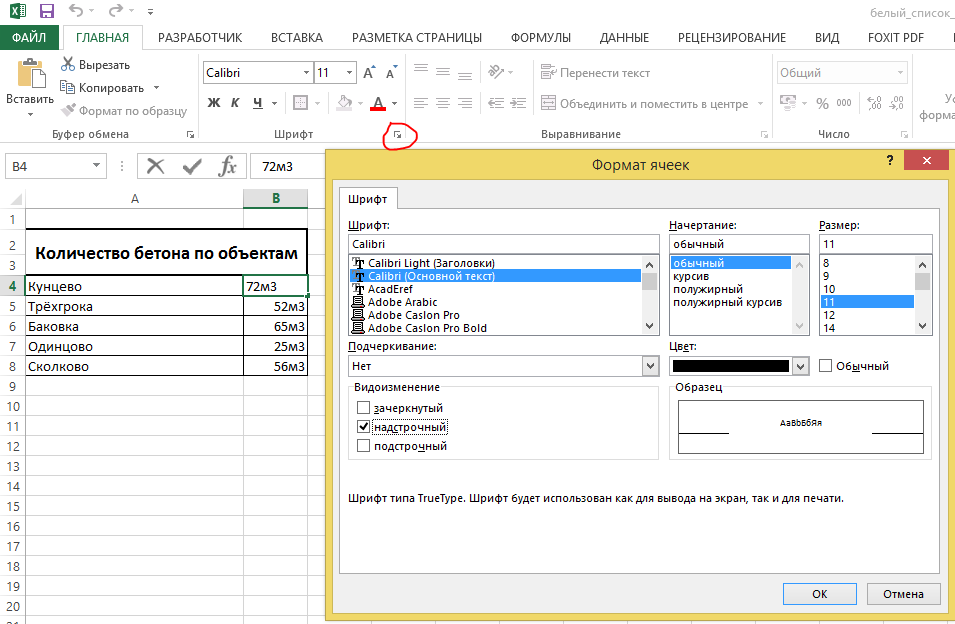Click the fill color bucket icon

344,103
